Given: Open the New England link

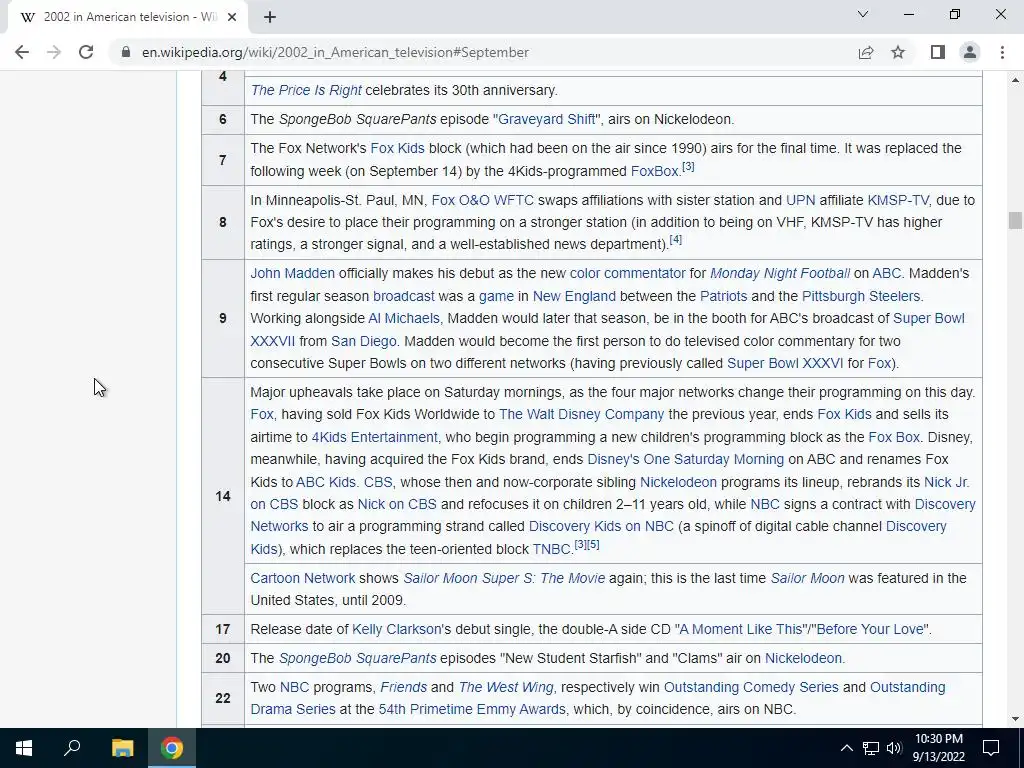Looking at the screenshot, I should coord(574,296).
